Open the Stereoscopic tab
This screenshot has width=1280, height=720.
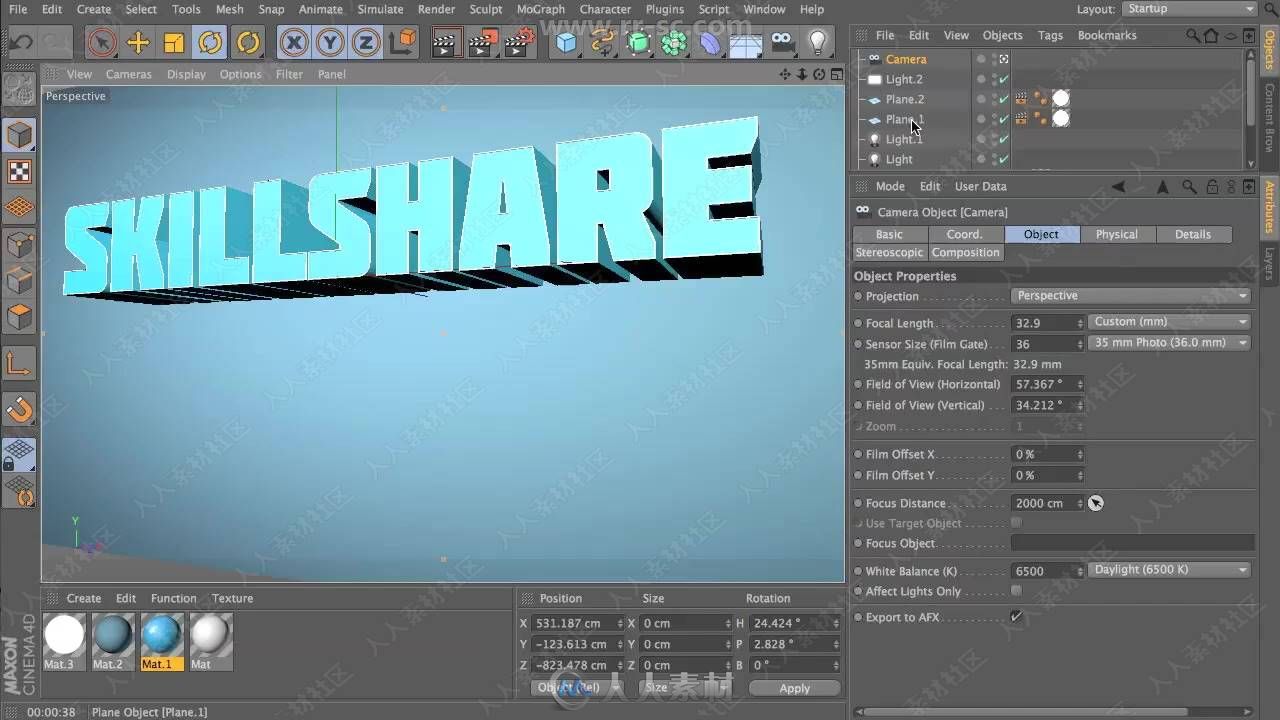[x=890, y=253]
